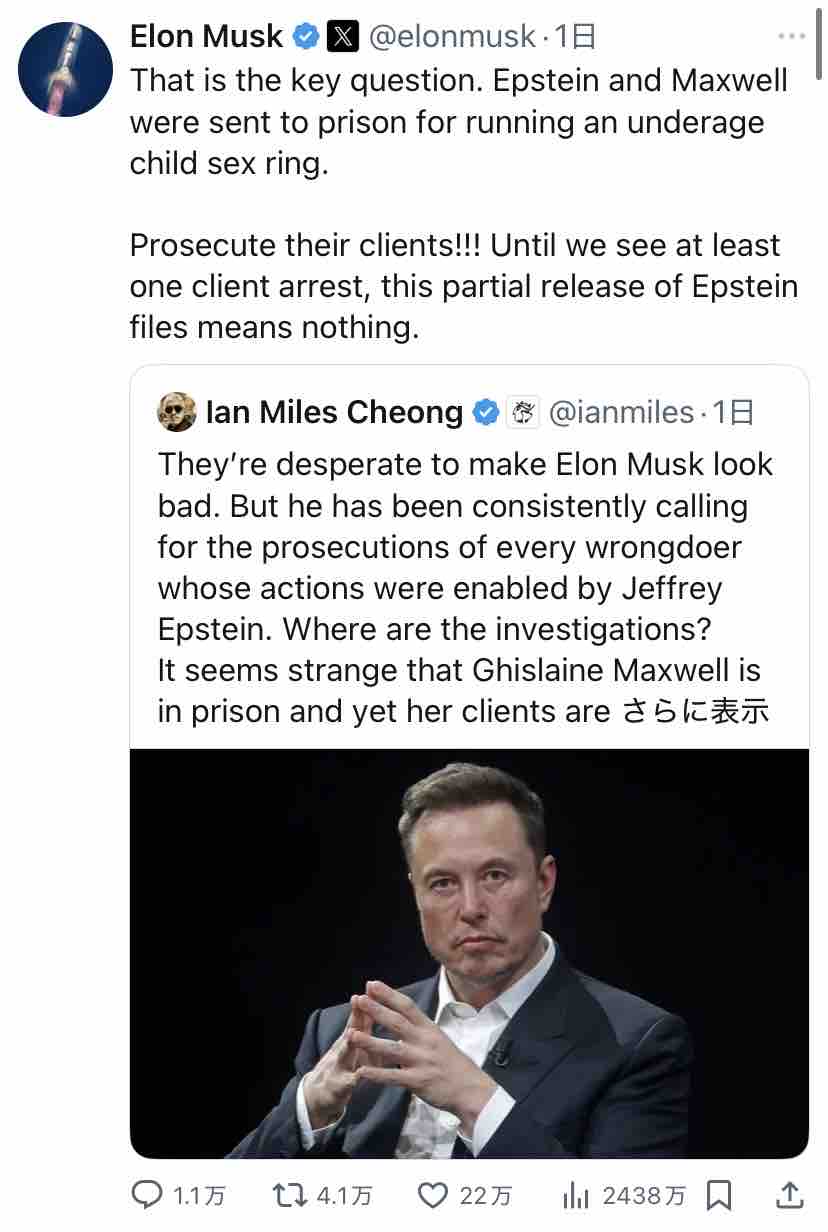The height and width of the screenshot is (1232, 828).
Task: Tap the affiliate badge next to Ian Miles Cheong
Action: (x=523, y=412)
